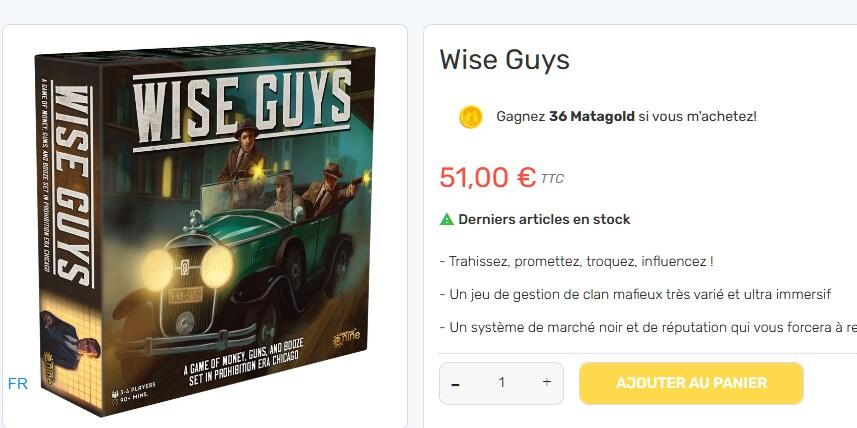Focus the quantity field showing 1
Screen dimensions: 857x428
[x=501, y=383]
